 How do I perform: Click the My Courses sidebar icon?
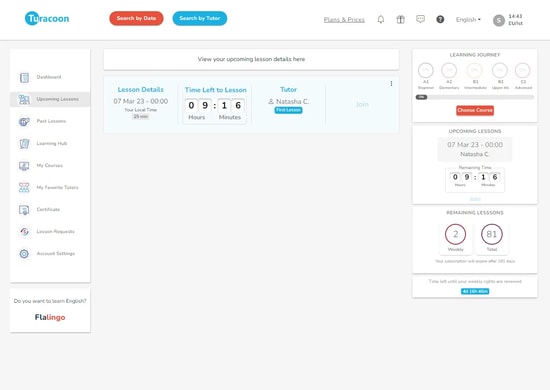coord(24,166)
